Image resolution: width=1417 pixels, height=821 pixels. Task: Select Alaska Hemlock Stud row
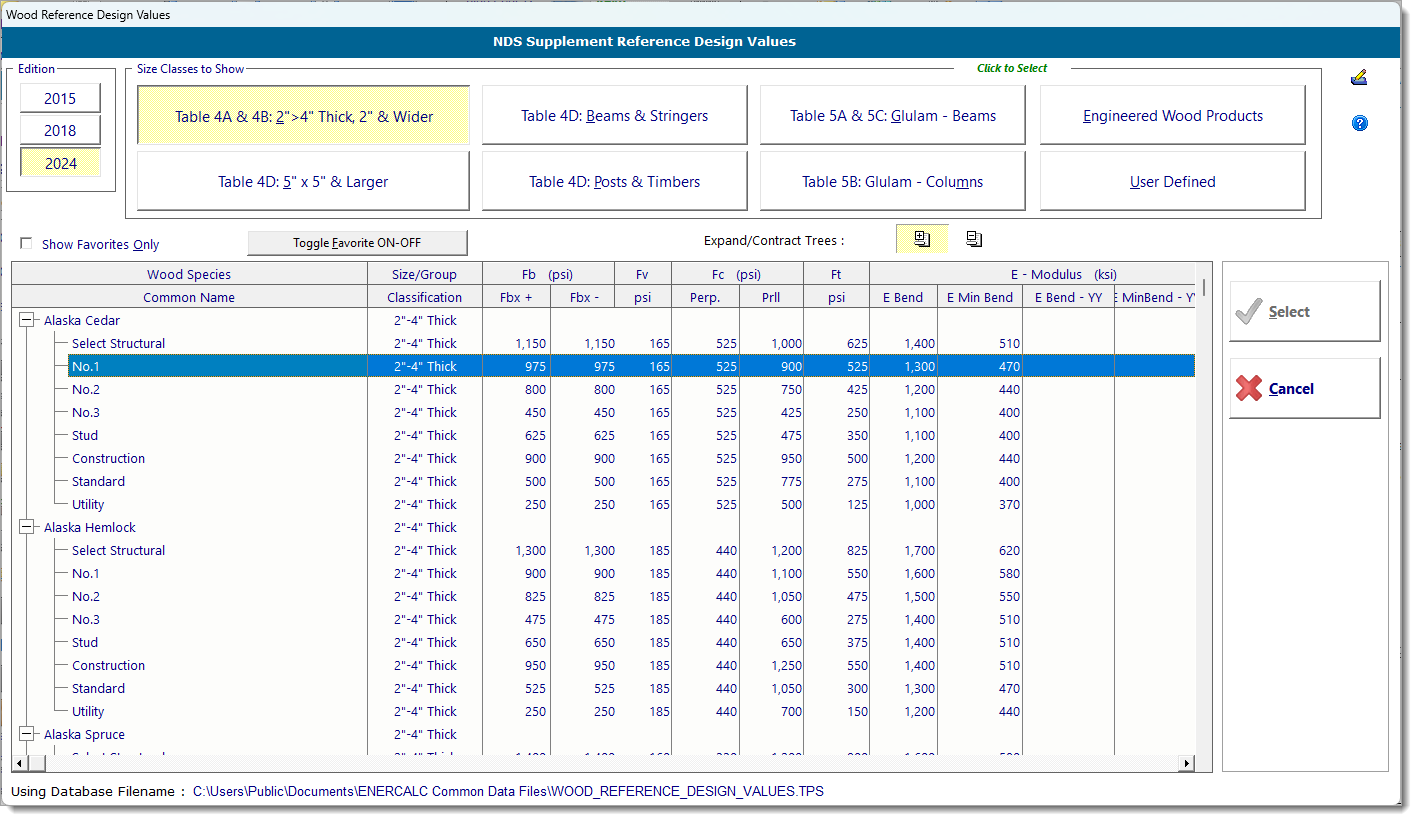[x=603, y=642]
